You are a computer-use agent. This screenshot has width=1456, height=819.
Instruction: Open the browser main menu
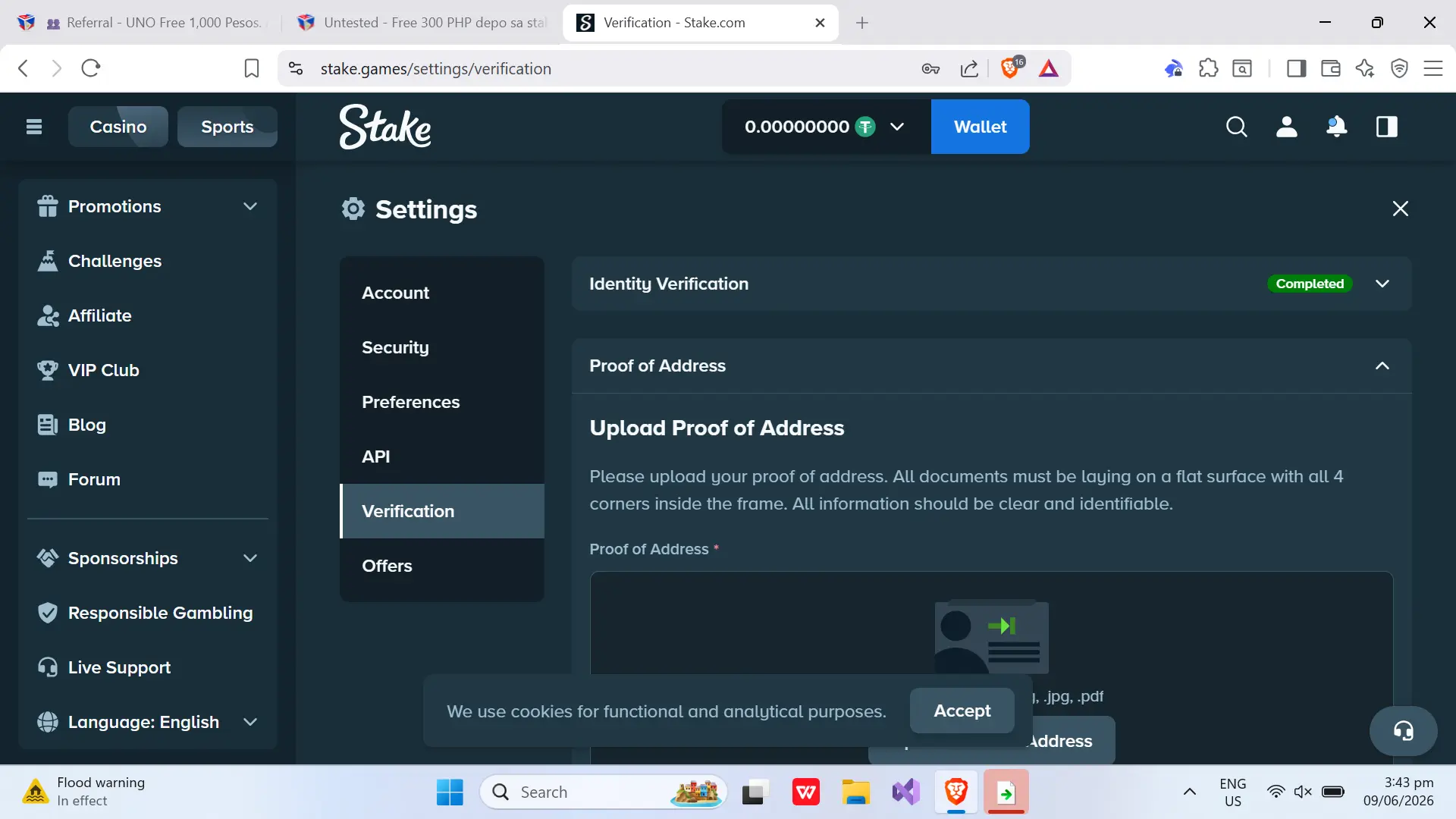tap(1433, 68)
